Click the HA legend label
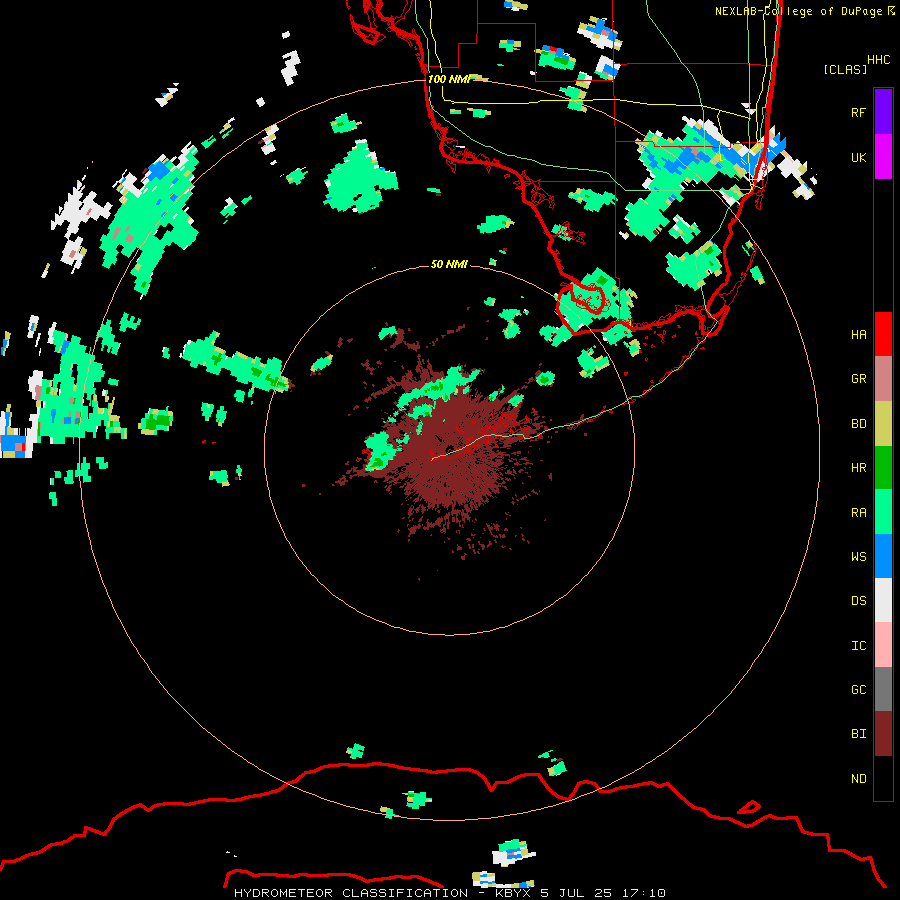Image resolution: width=900 pixels, height=900 pixels. pos(858,334)
